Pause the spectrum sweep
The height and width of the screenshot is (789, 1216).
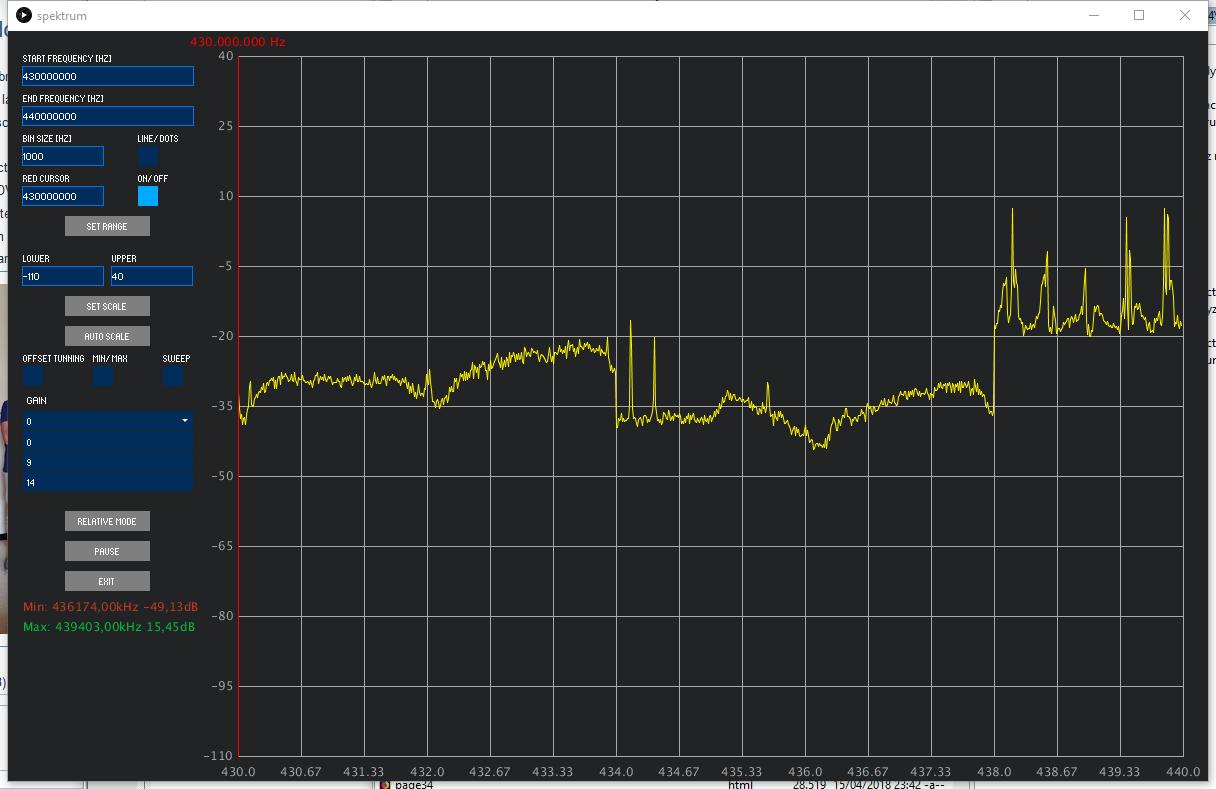tap(107, 551)
